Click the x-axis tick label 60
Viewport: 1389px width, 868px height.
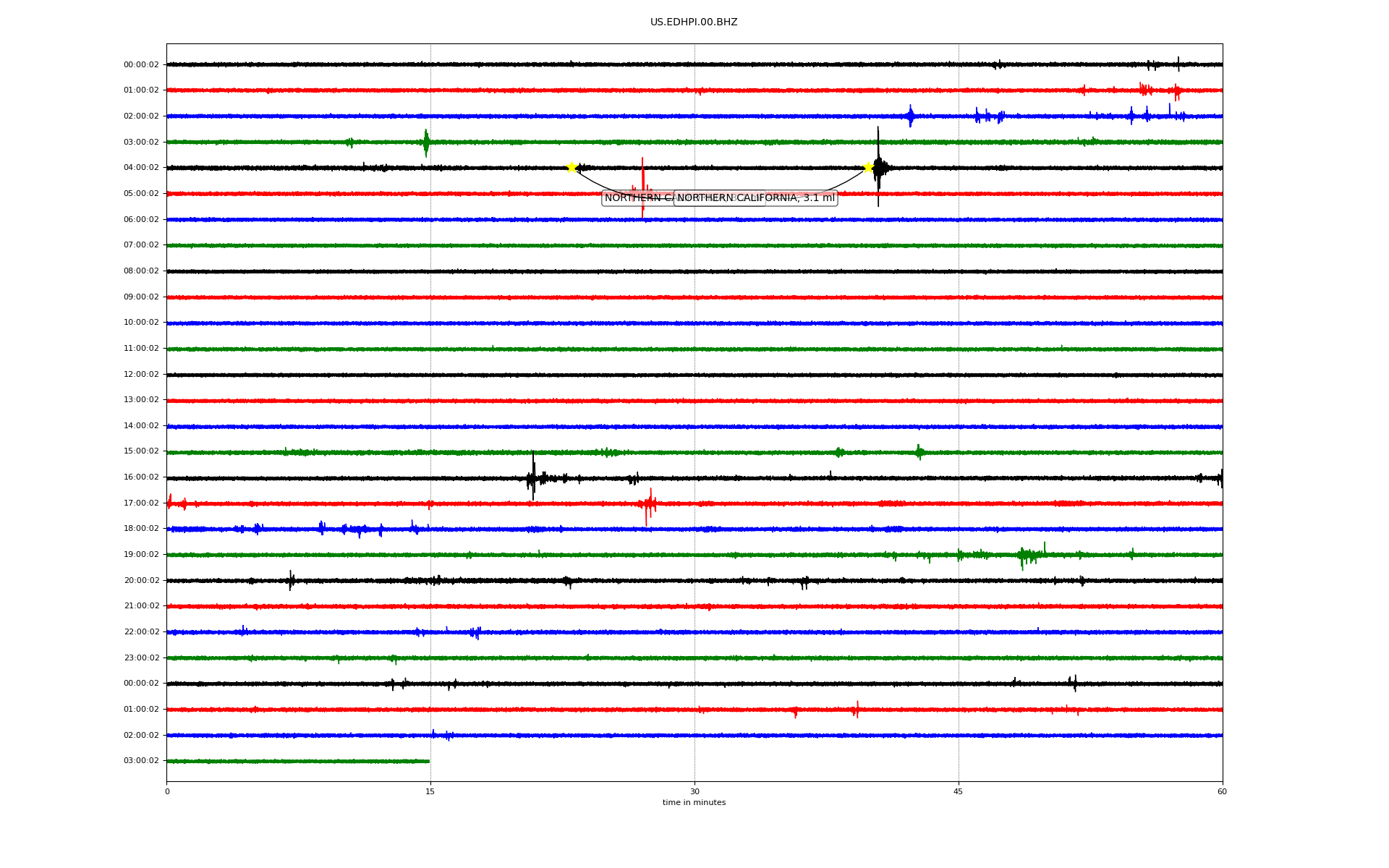tap(1222, 791)
